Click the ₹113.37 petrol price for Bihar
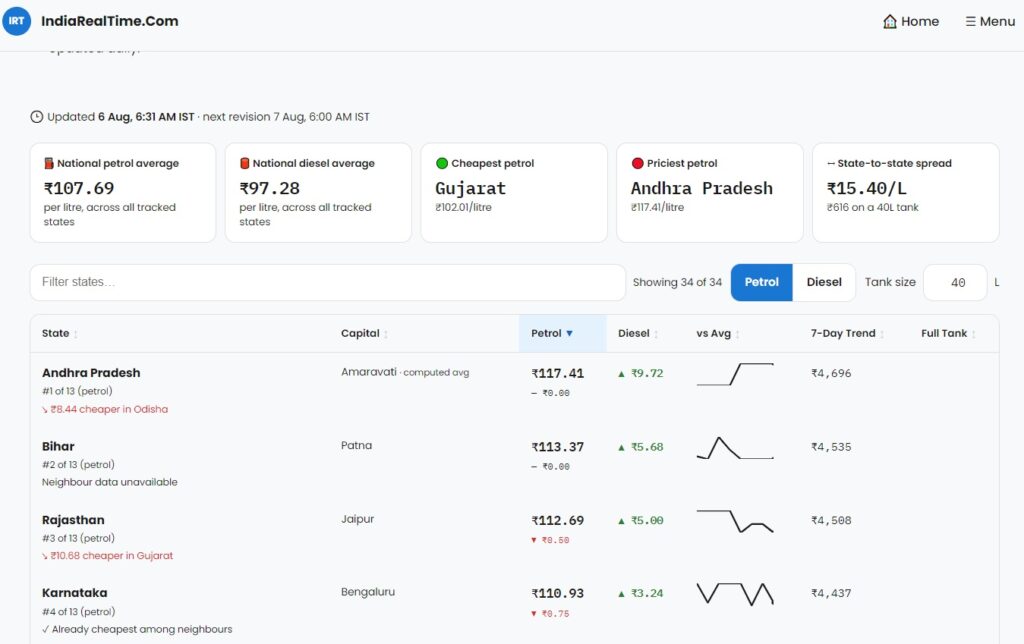Viewport: 1024px width, 644px height. tap(558, 447)
